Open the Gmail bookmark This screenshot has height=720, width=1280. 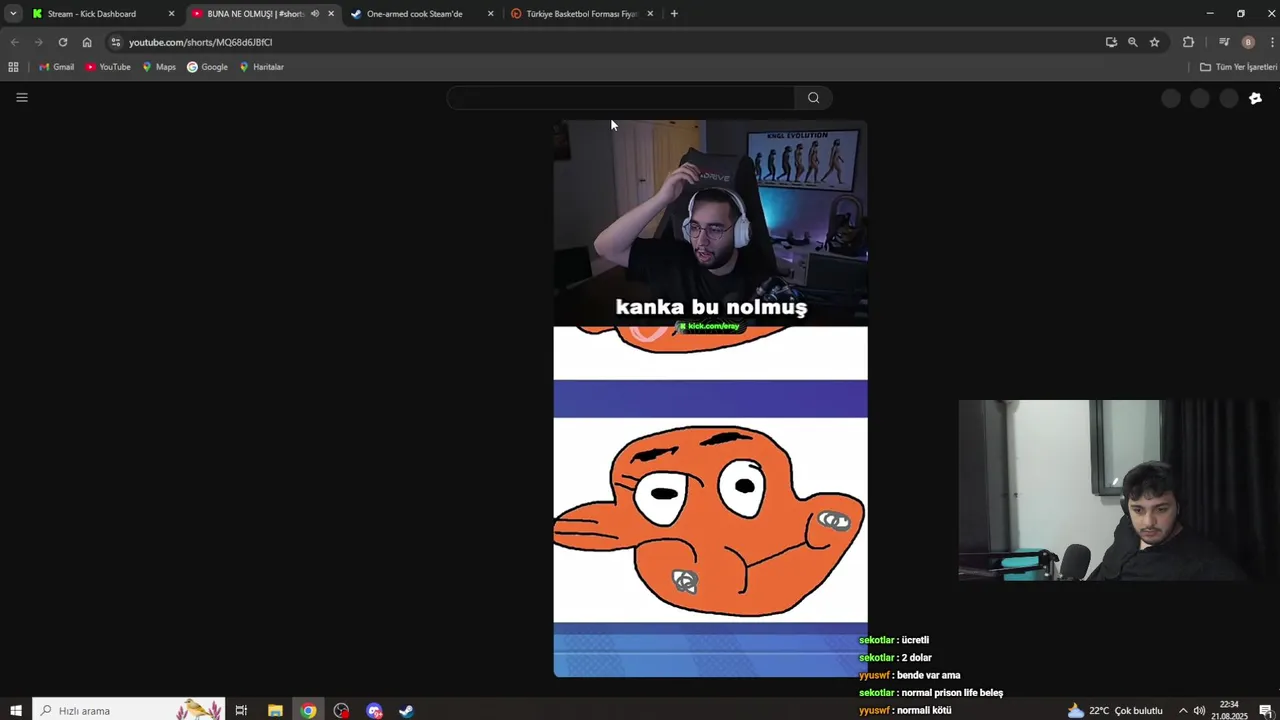click(x=56, y=67)
